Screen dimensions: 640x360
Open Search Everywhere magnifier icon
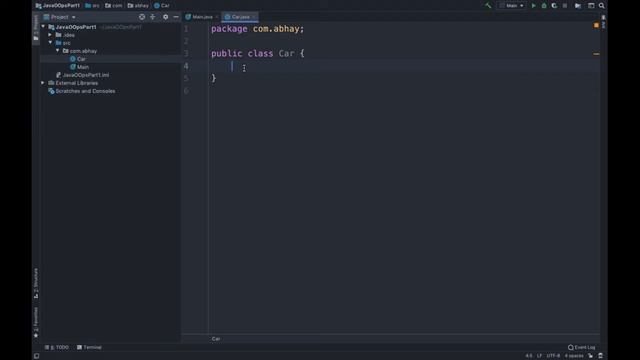(x=602, y=6)
